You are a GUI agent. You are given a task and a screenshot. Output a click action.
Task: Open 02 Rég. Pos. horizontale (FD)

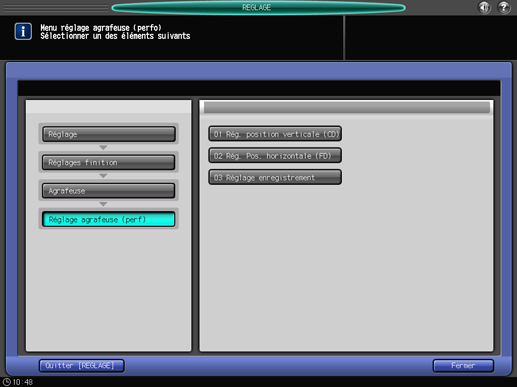pos(275,155)
